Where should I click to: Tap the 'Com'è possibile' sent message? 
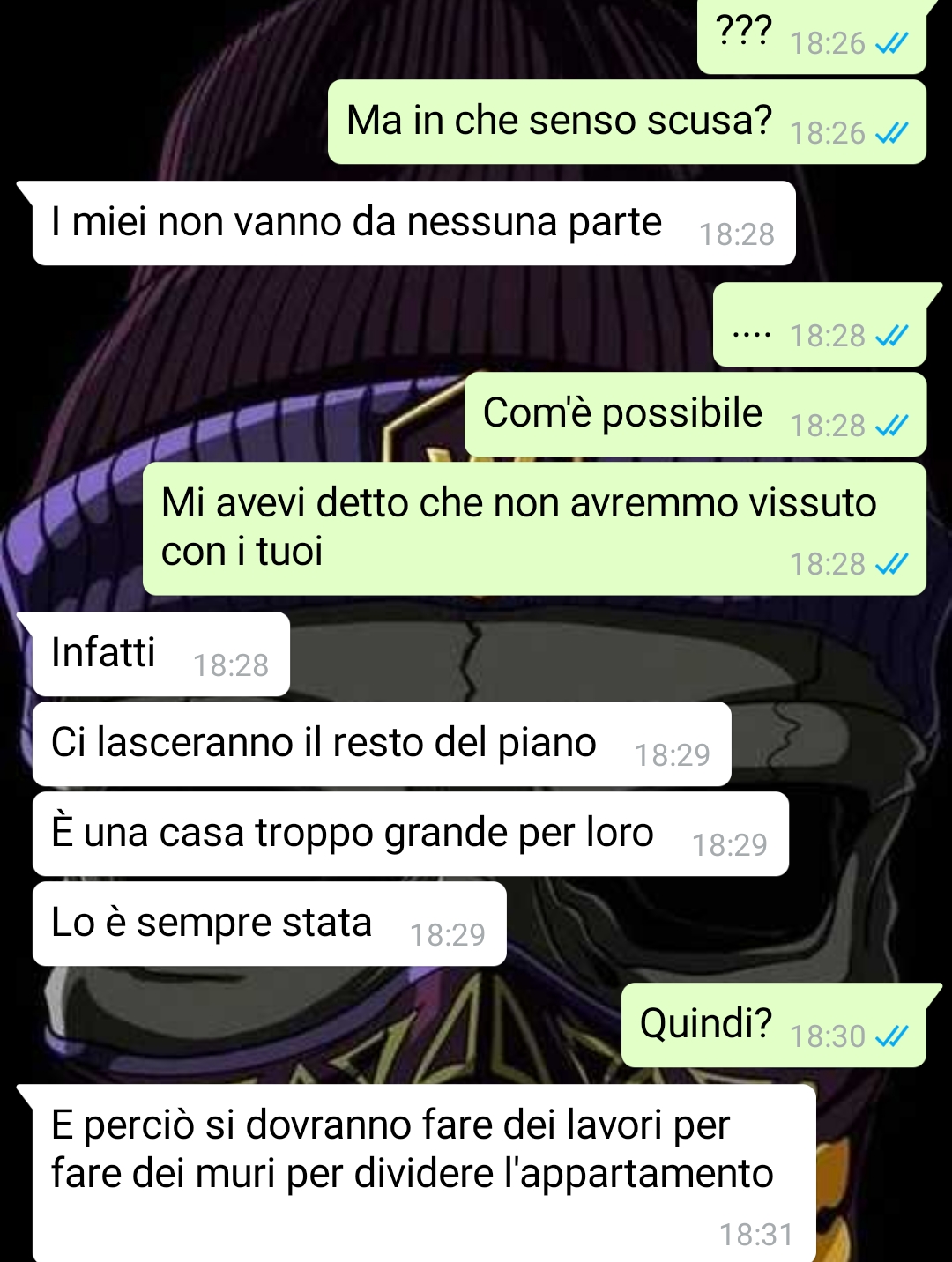(695, 414)
